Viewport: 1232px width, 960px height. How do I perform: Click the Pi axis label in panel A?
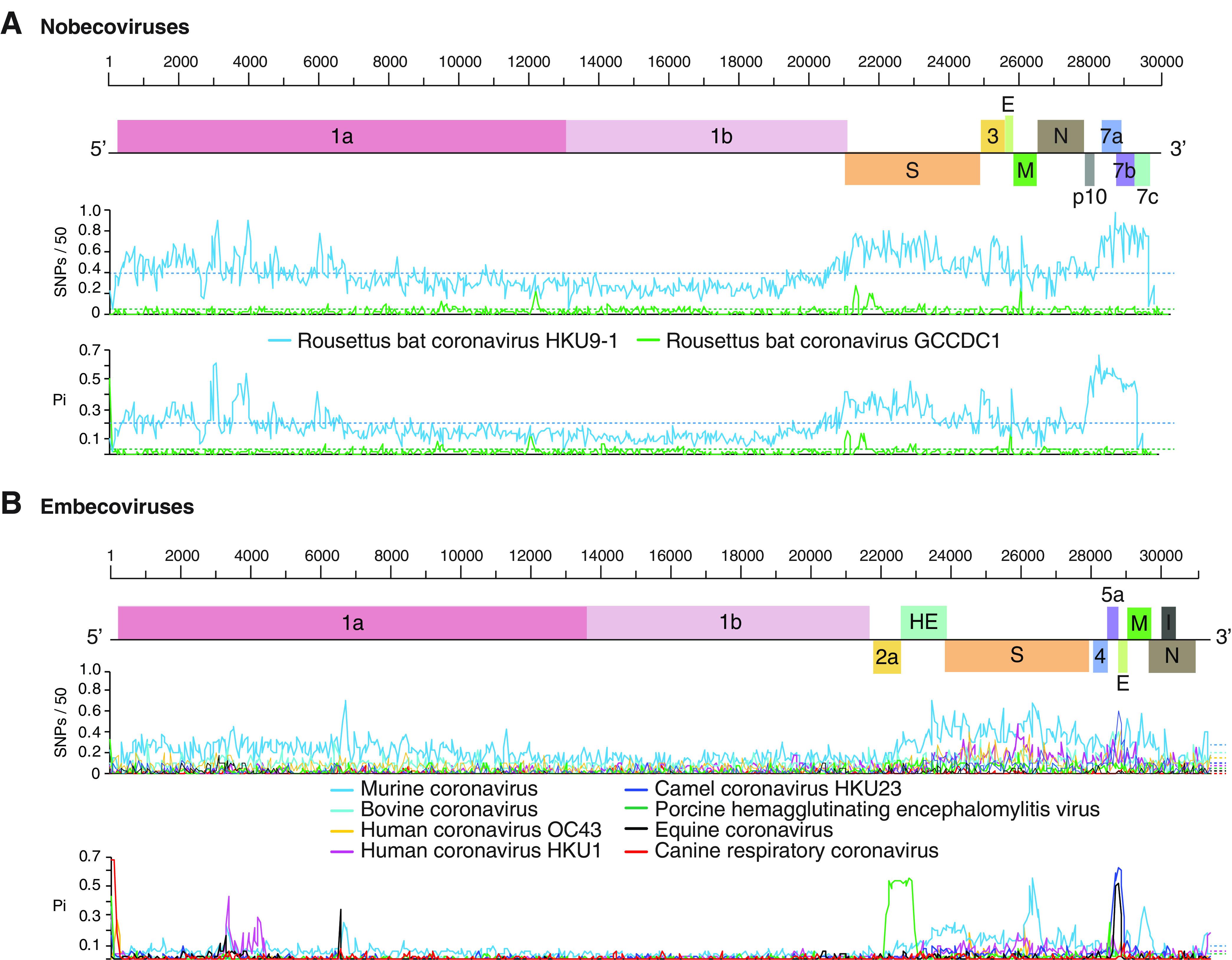coord(59,400)
